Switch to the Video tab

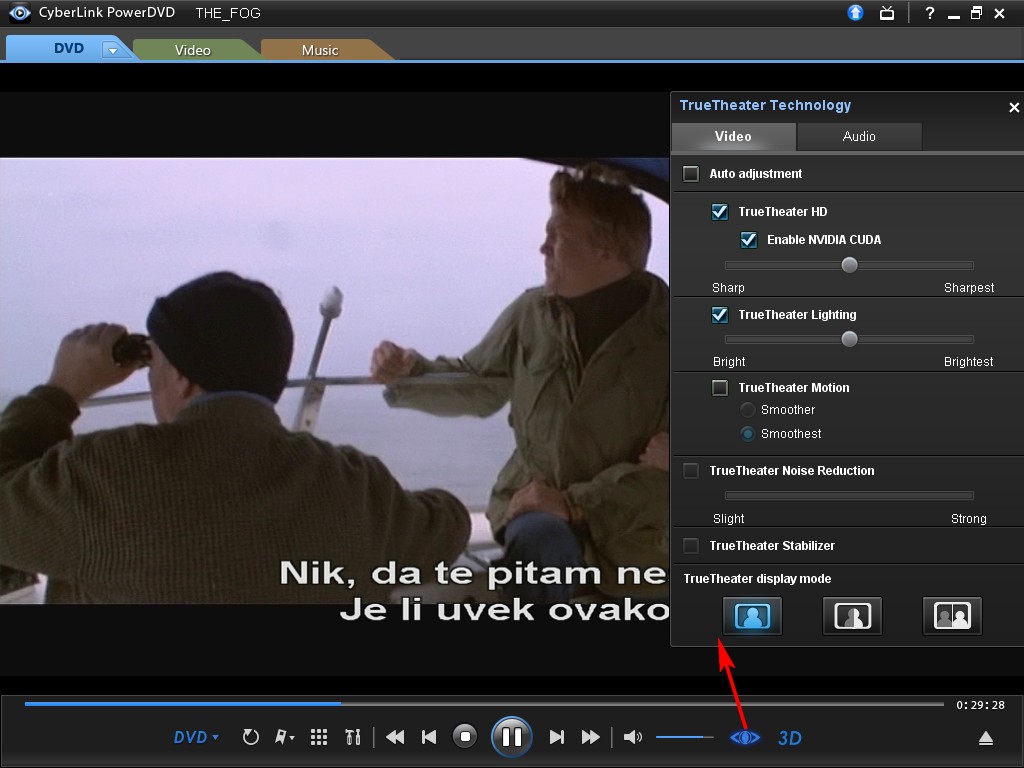tap(193, 50)
